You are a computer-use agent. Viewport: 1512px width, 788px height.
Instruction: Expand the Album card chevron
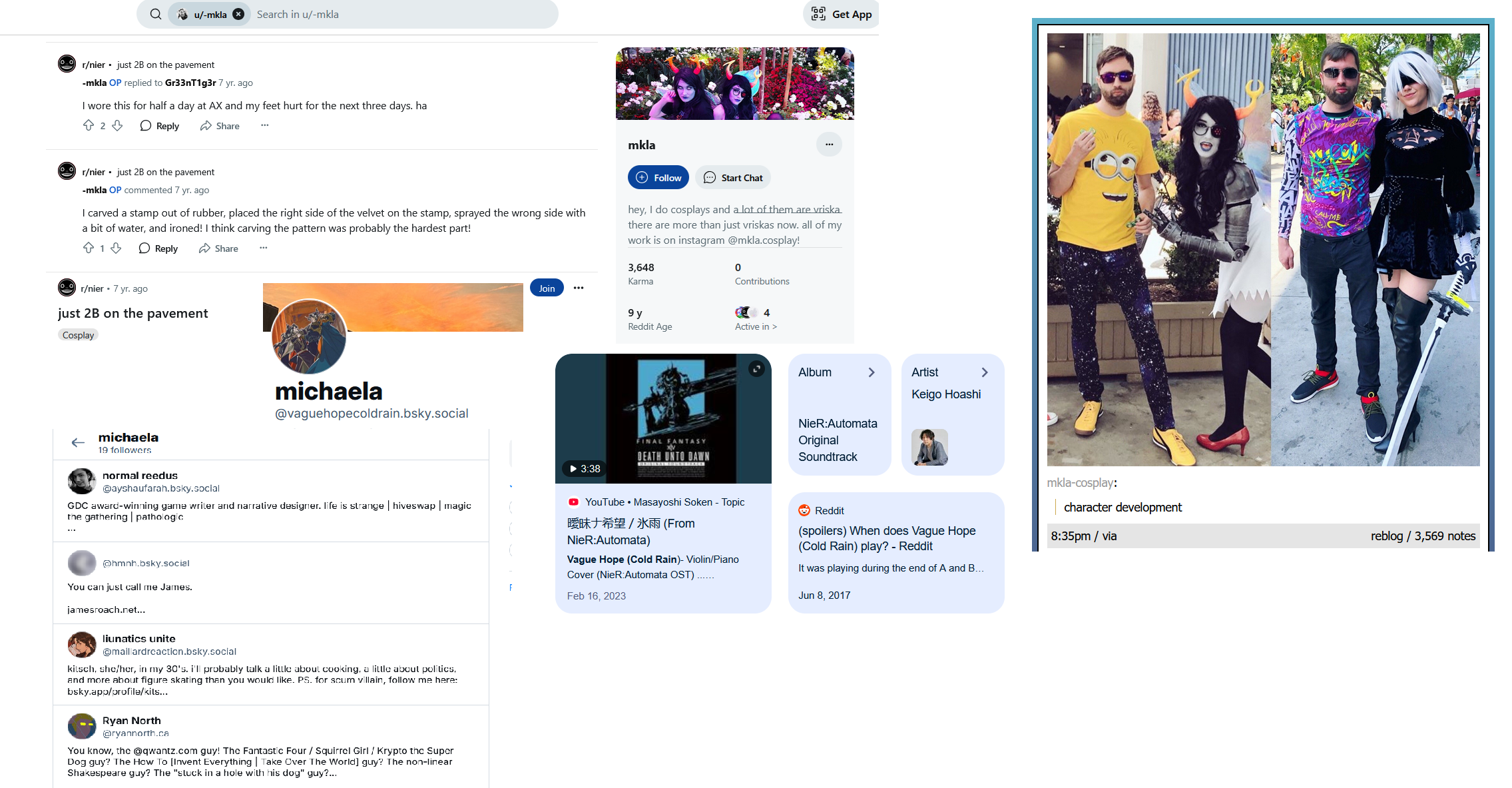[872, 372]
